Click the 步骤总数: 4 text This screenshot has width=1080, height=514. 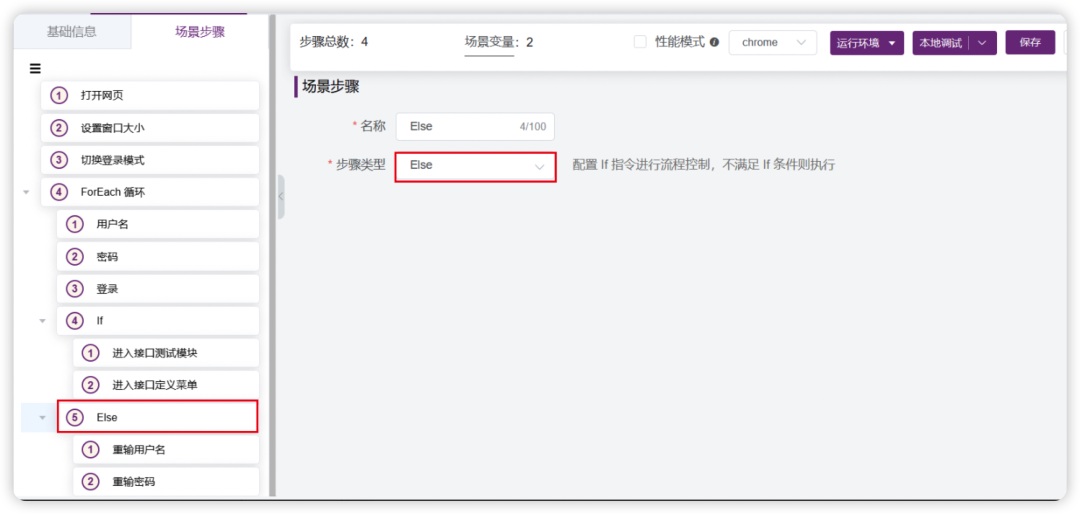pyautogui.click(x=334, y=42)
